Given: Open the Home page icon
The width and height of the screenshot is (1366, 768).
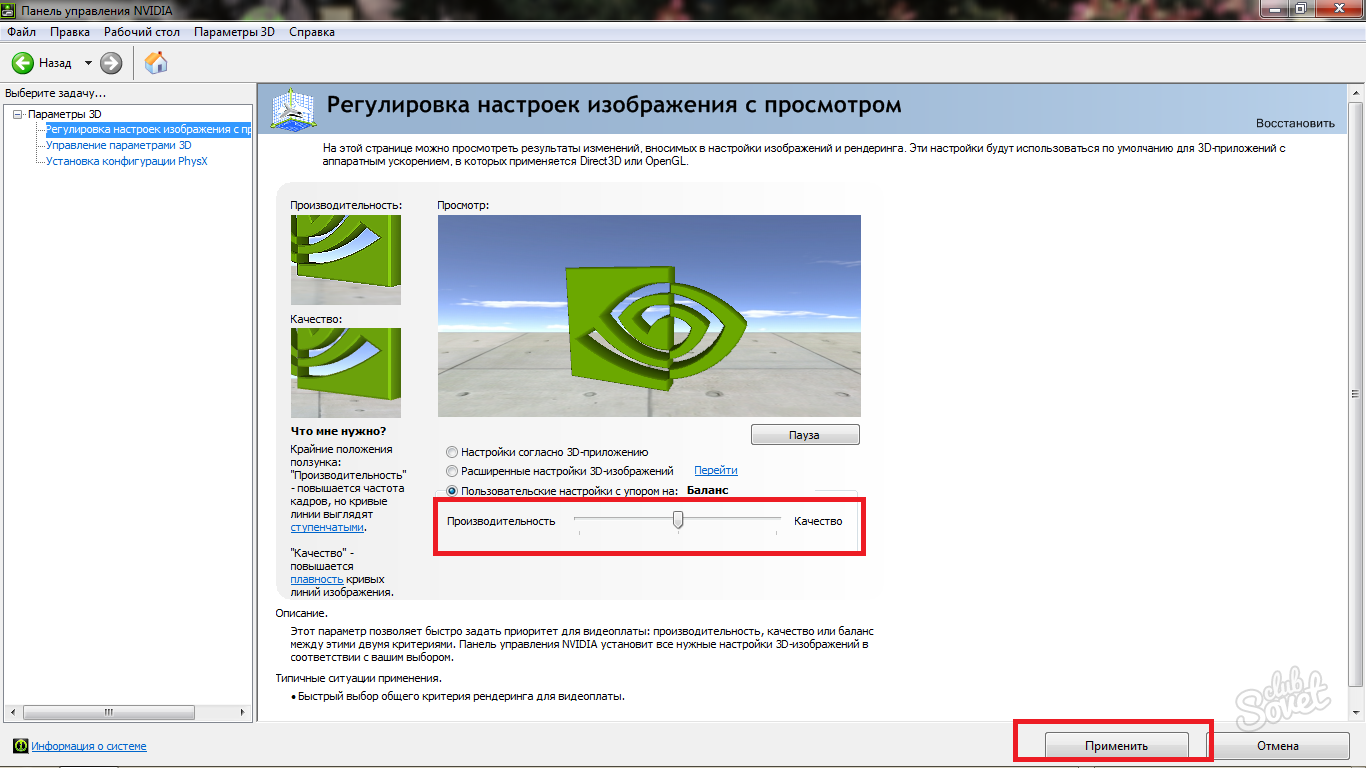Looking at the screenshot, I should tap(156, 63).
